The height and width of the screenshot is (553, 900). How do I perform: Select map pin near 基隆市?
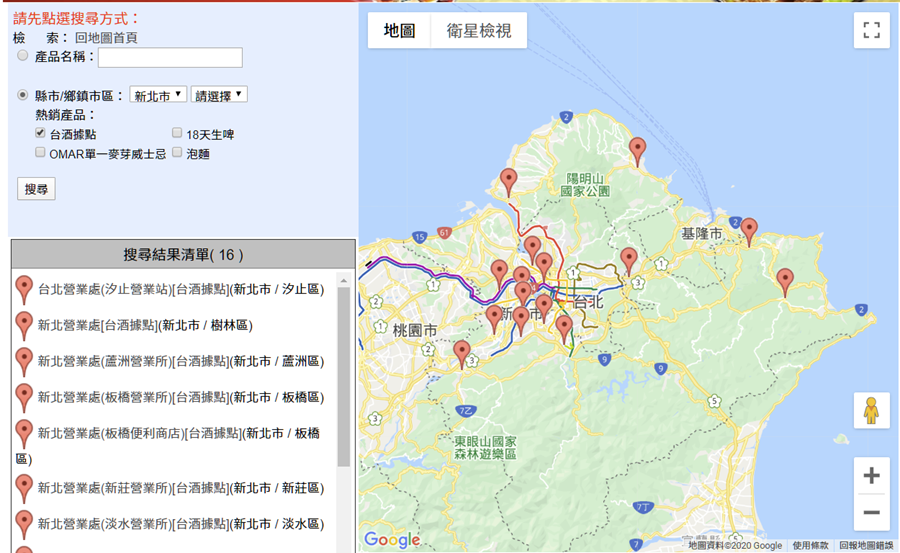point(748,231)
